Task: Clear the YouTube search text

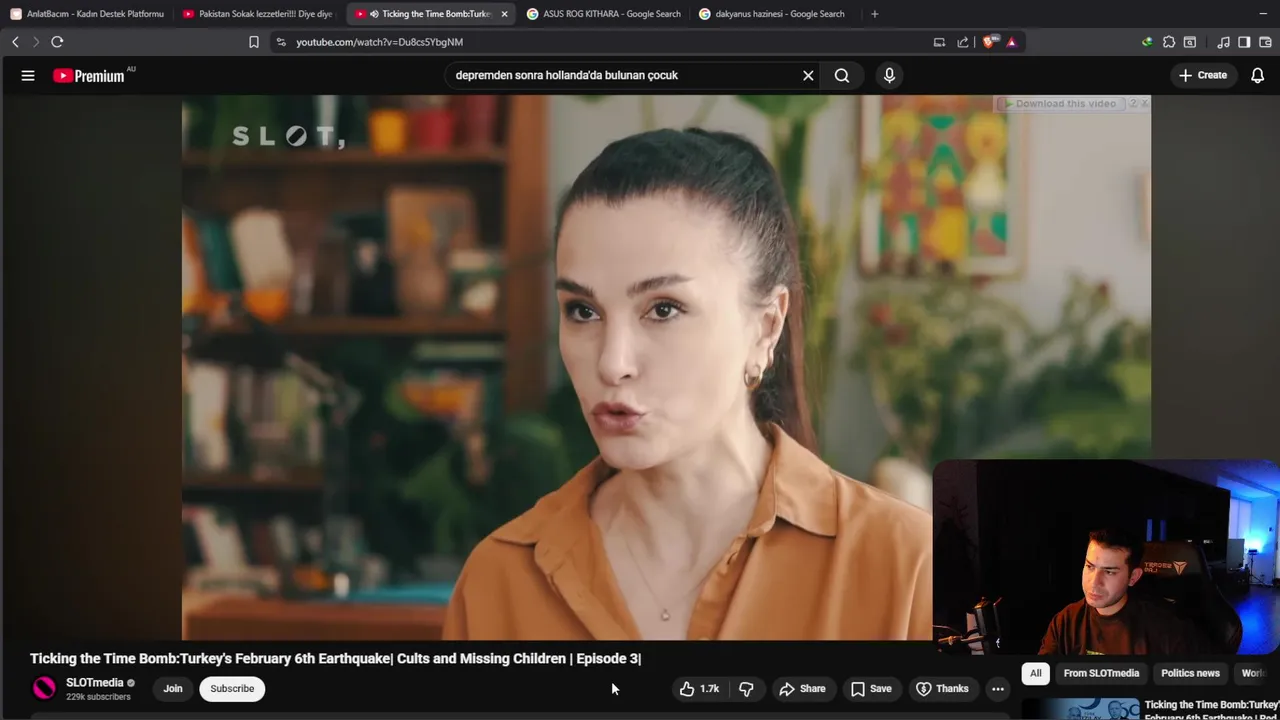Action: (x=808, y=75)
